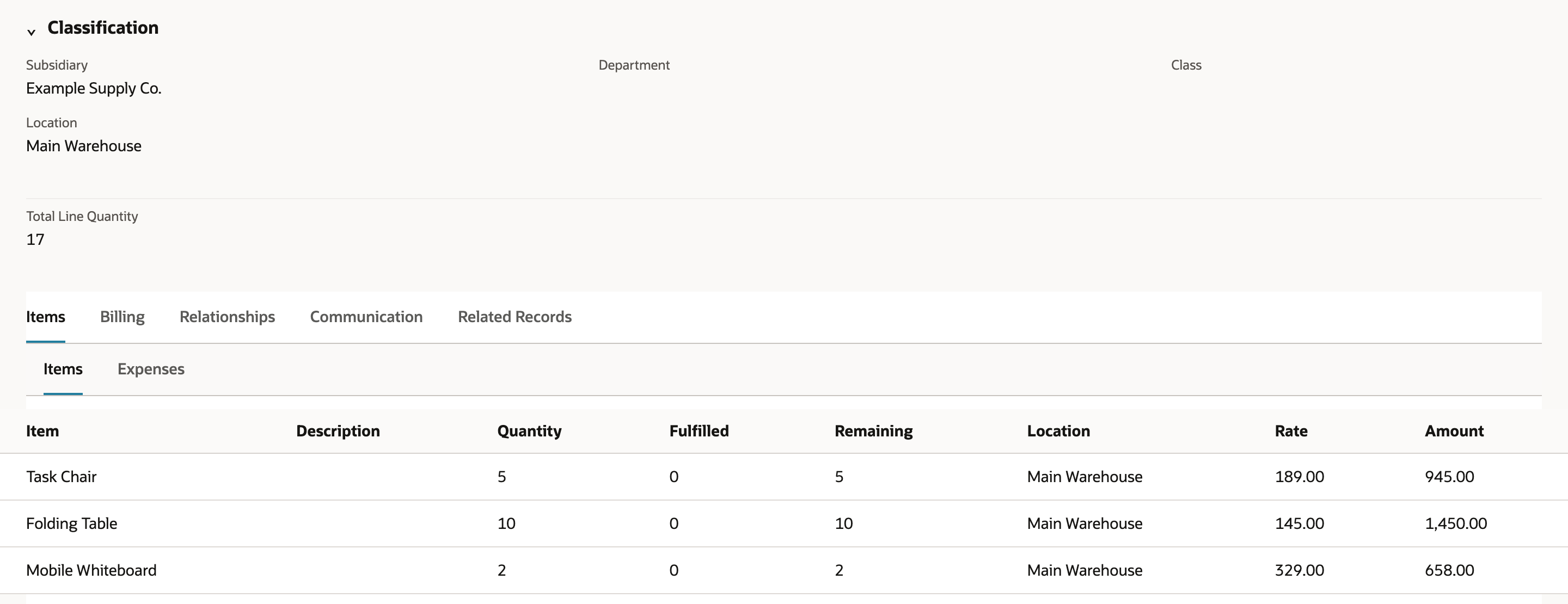
Task: Click the Description column header
Action: point(338,432)
